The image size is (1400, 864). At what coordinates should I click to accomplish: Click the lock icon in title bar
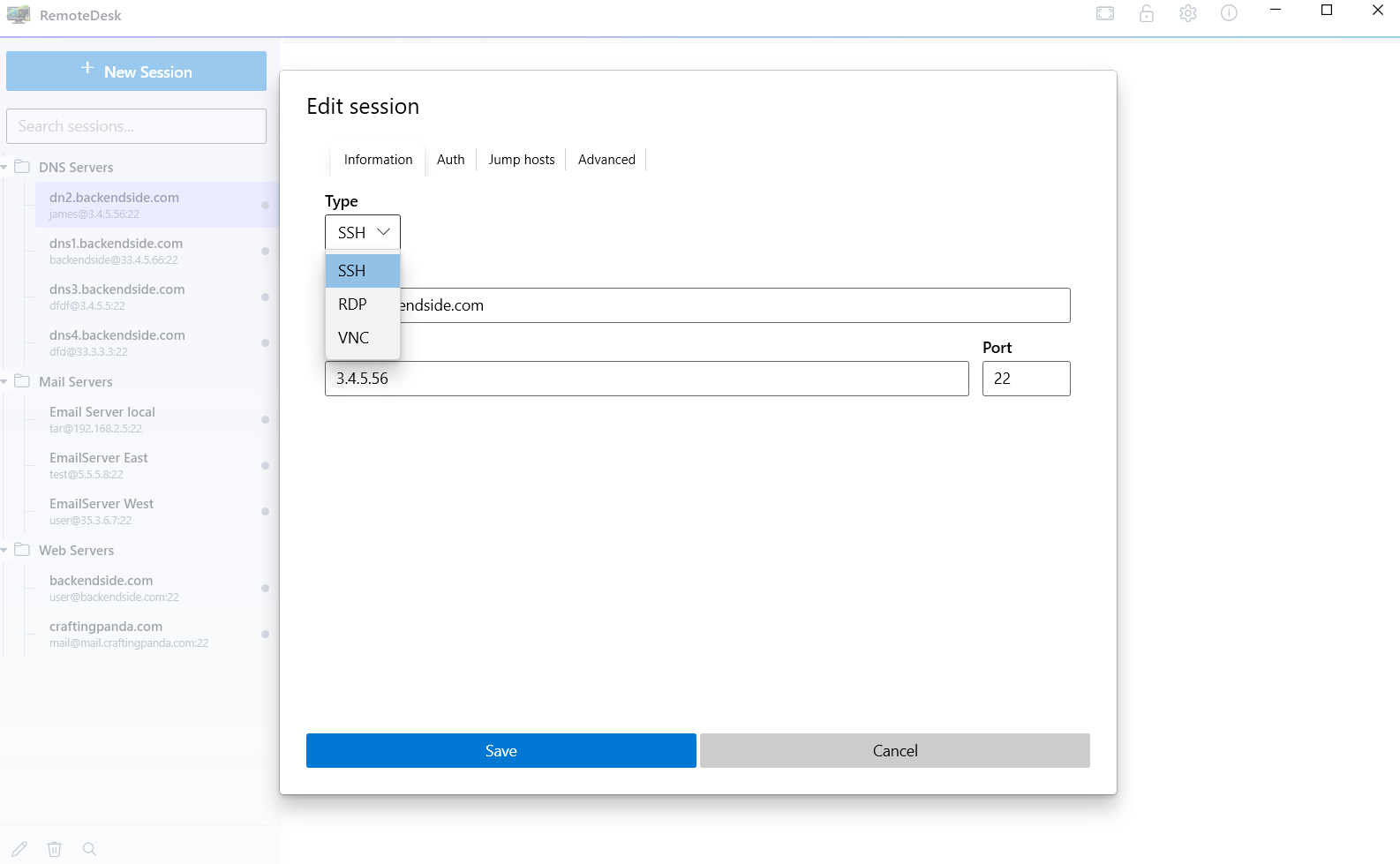coord(1147,13)
